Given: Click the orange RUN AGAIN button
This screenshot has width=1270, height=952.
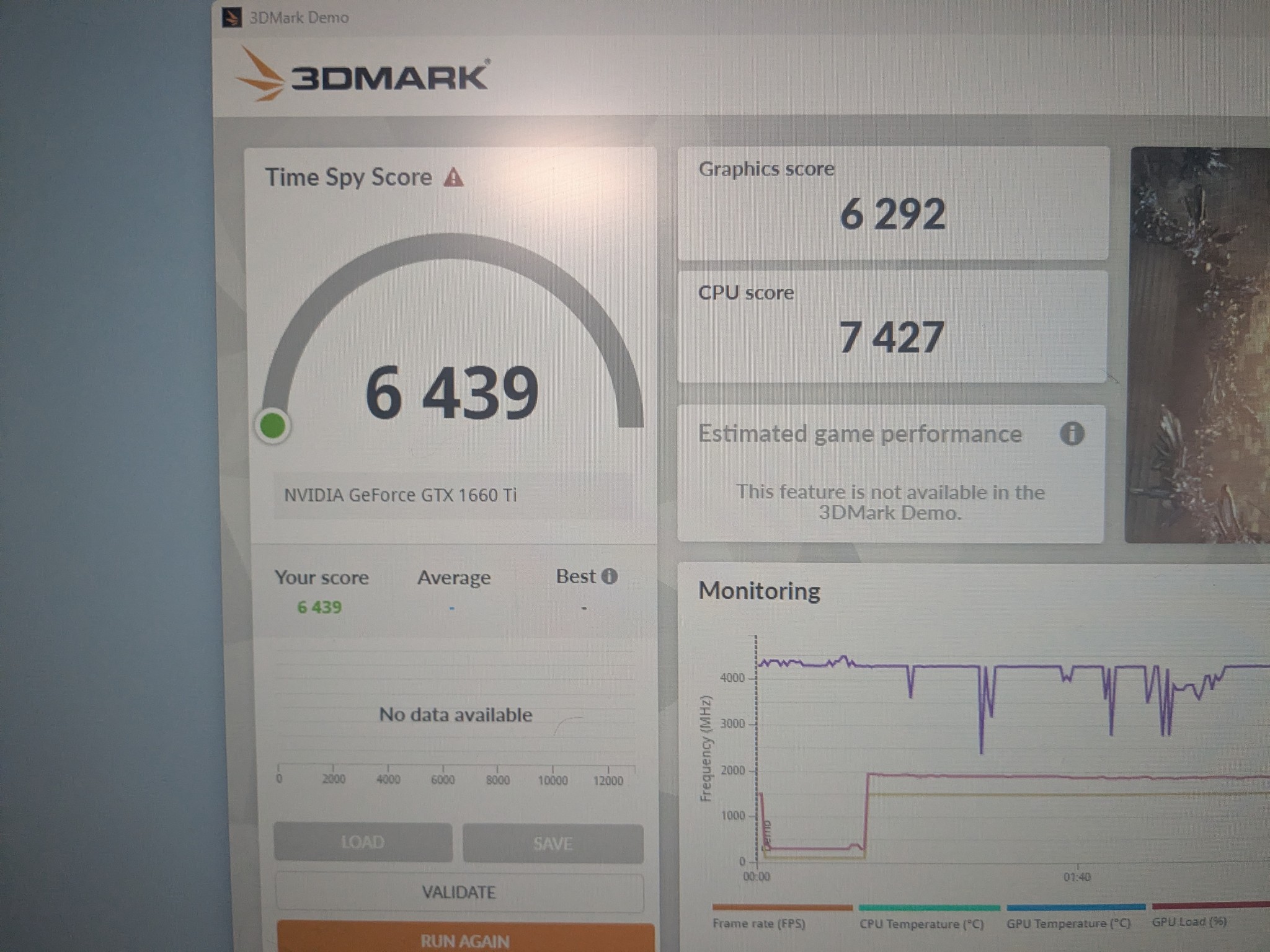Looking at the screenshot, I should tap(466, 938).
